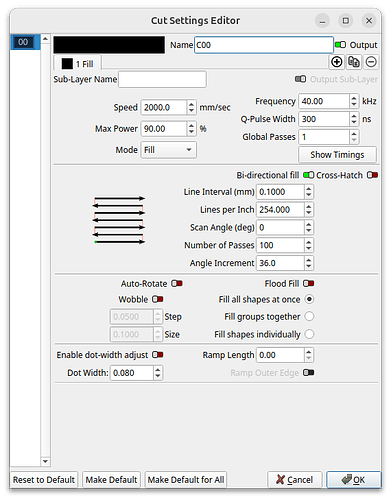Adjust the Speed spinner arrows

[191, 108]
